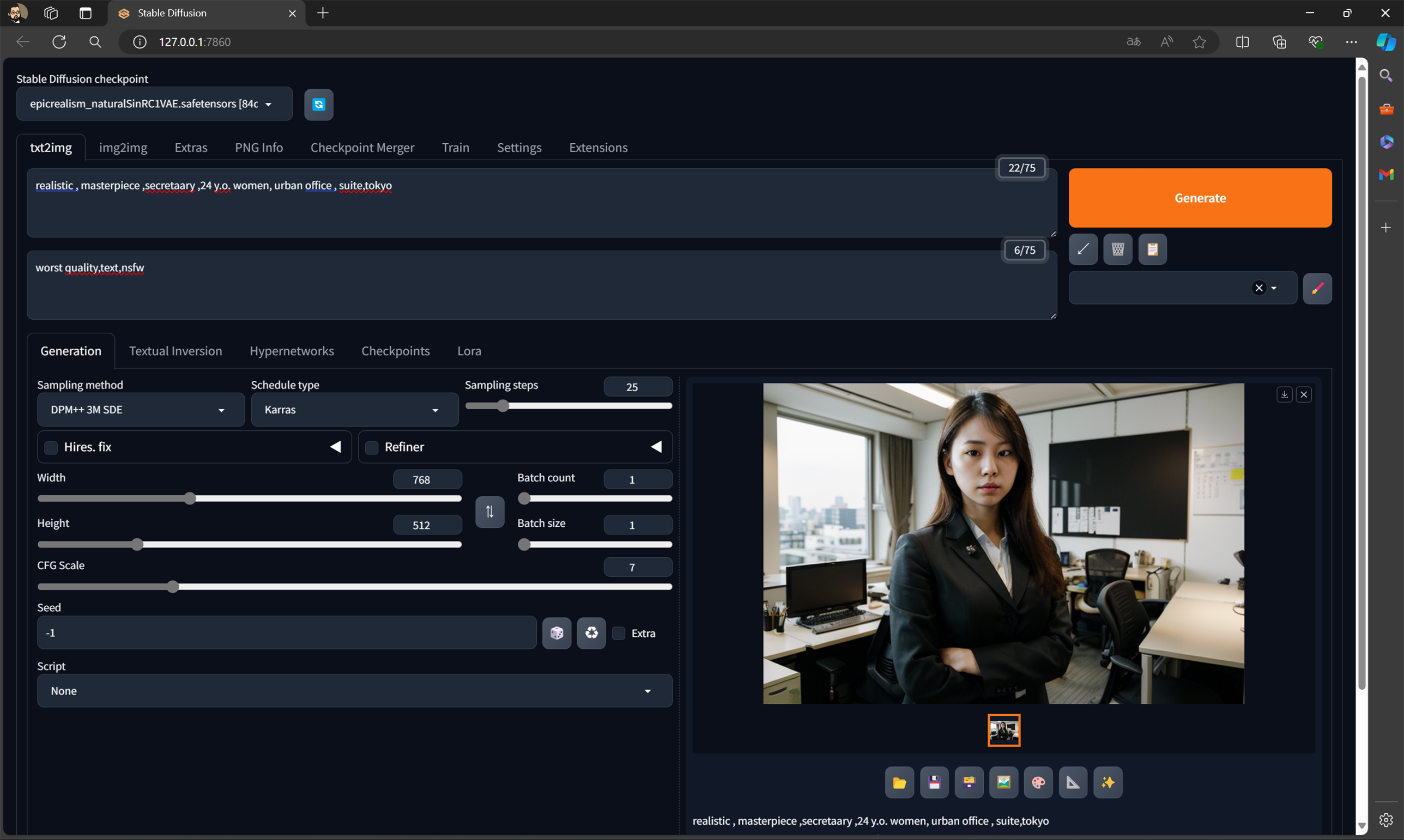Open the Sampling method dropdown
Viewport: 1404px width, 840px height.
coord(141,410)
